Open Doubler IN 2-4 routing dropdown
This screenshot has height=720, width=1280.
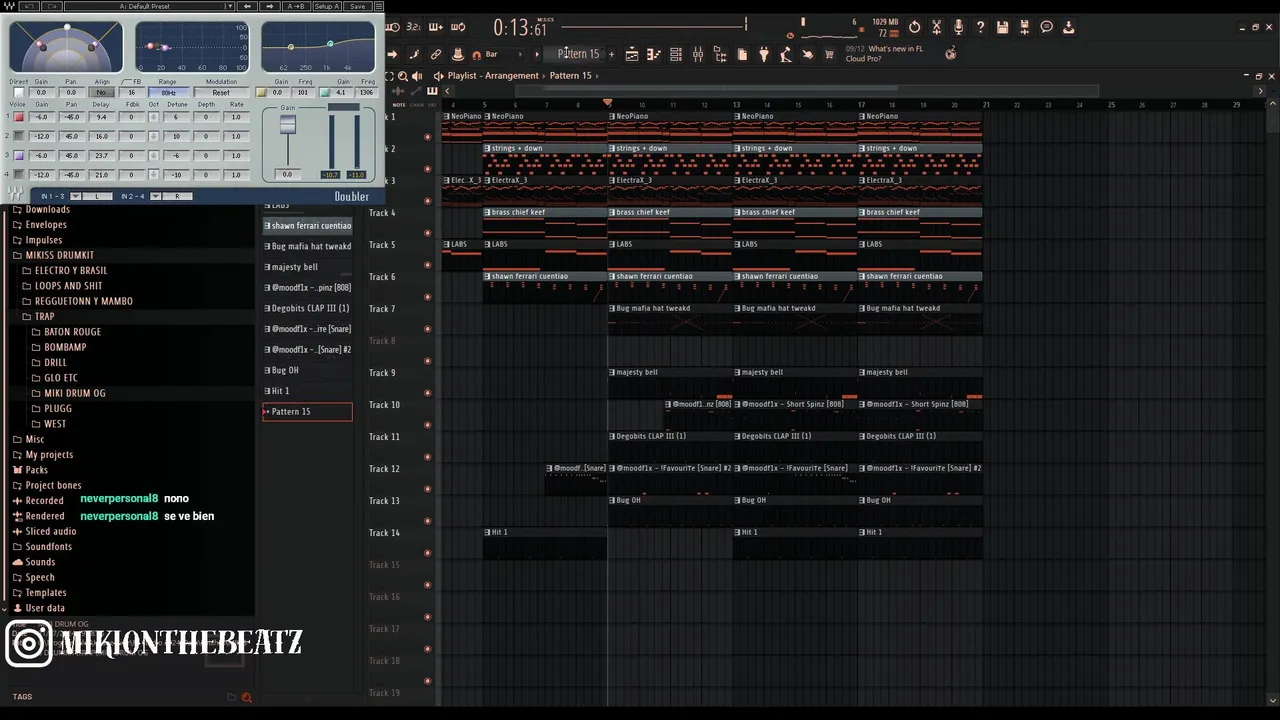pos(155,196)
